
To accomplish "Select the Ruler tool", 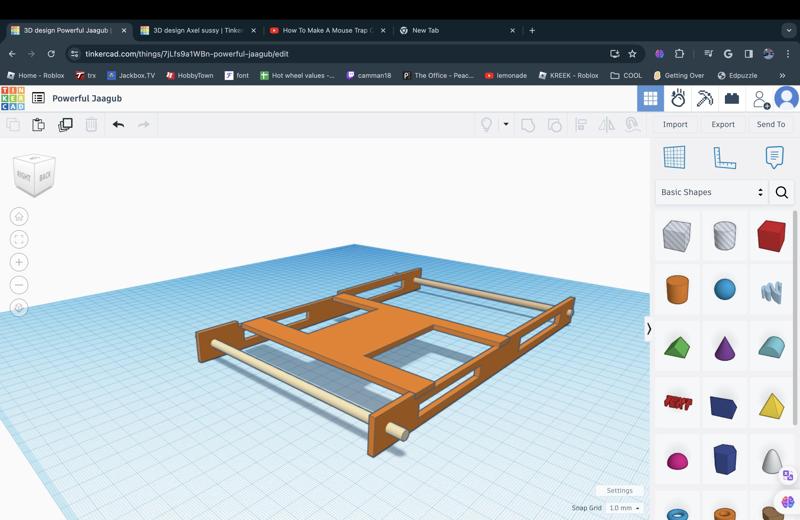I will pyautogui.click(x=724, y=157).
